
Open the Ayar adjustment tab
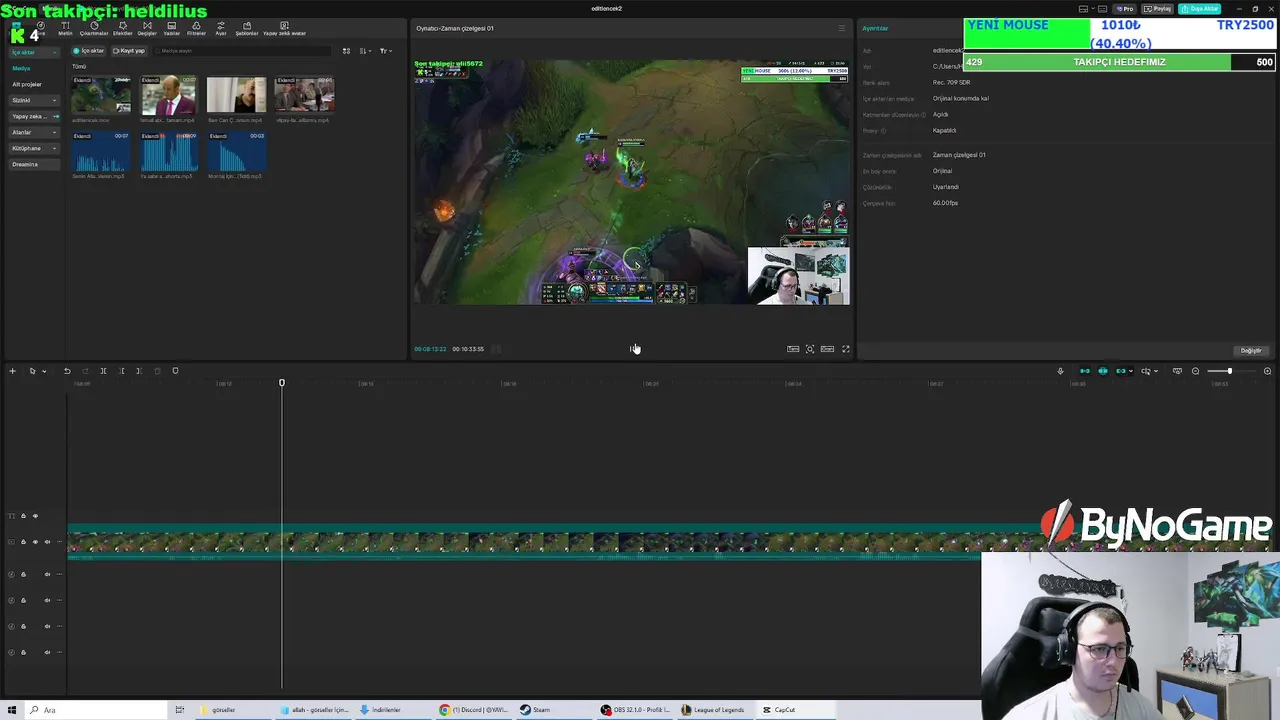[x=221, y=28]
